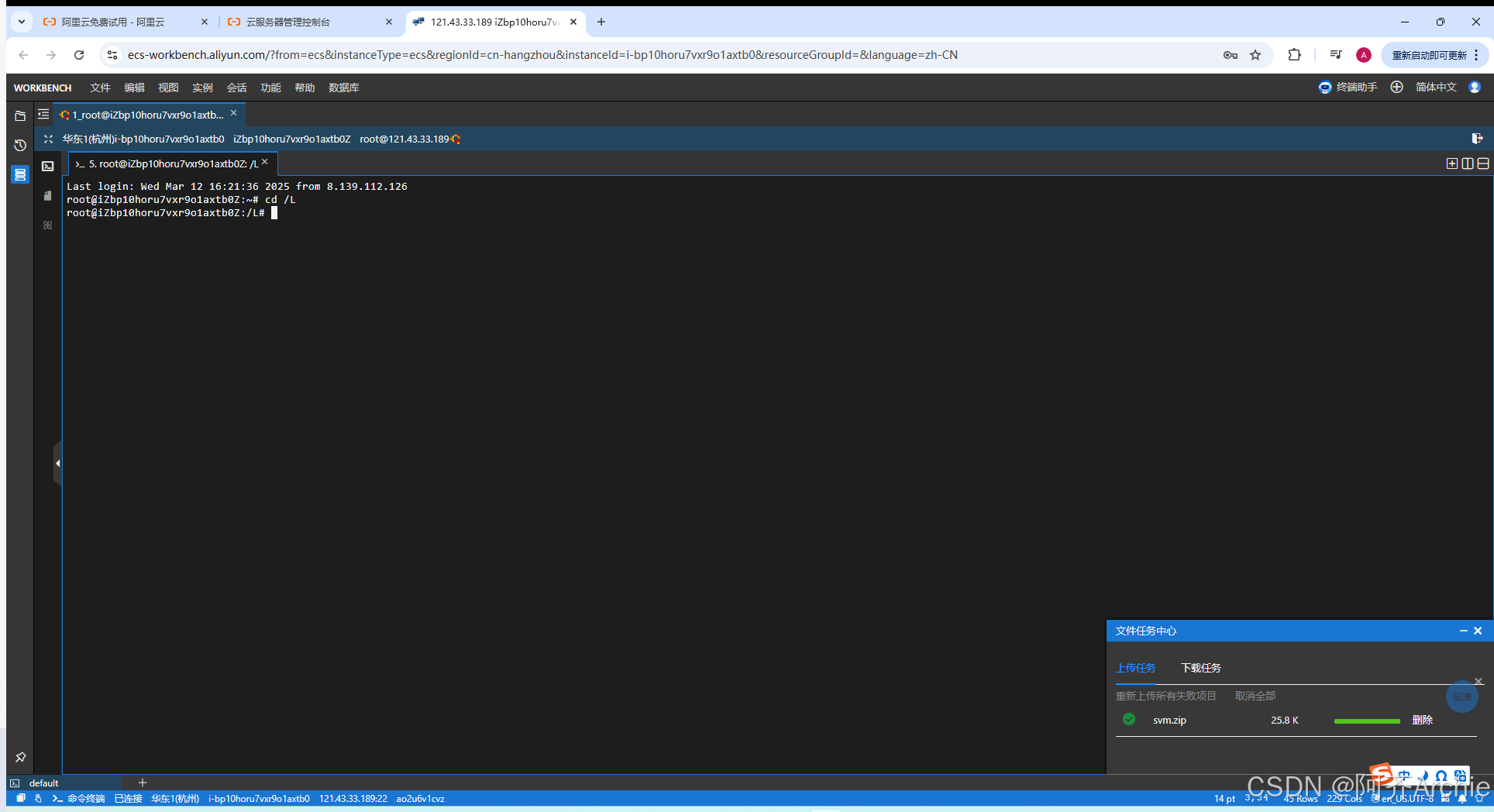Dismiss the feedback bubble with small X
This screenshot has width=1494, height=812.
click(x=1479, y=682)
